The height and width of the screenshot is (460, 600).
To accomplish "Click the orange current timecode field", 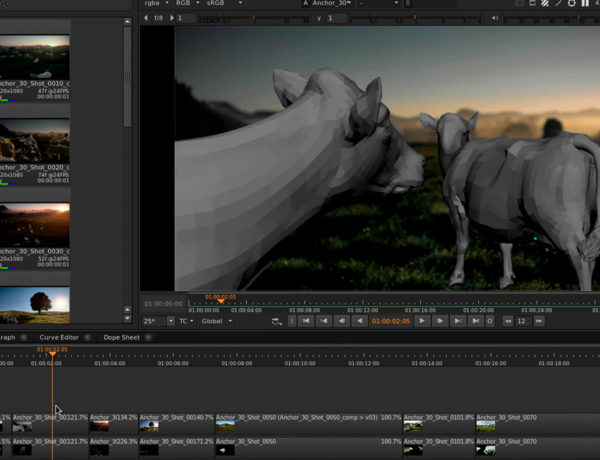I will coord(389,321).
